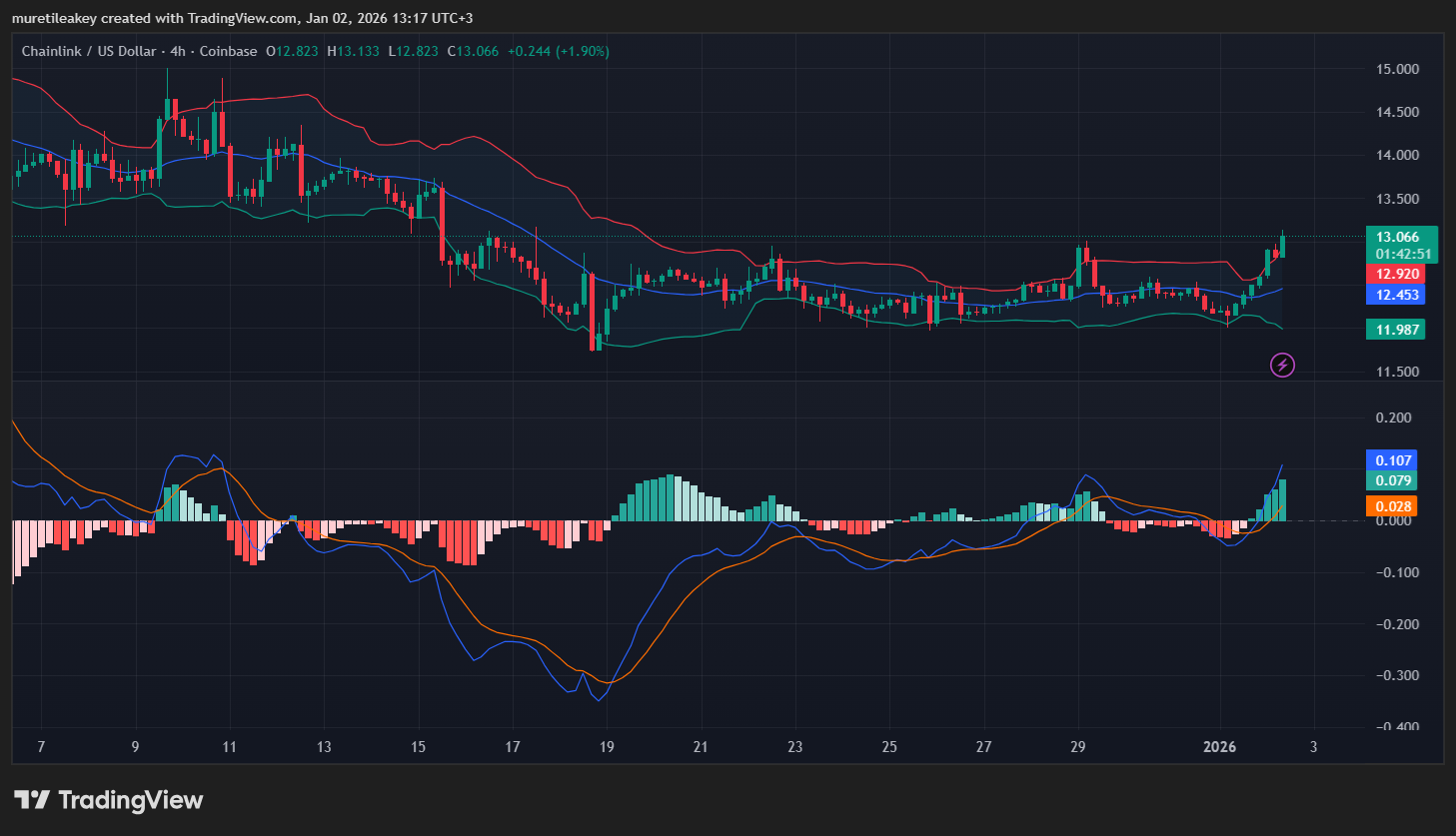
Task: Click the green 13.066 current price label
Action: [x=1396, y=238]
